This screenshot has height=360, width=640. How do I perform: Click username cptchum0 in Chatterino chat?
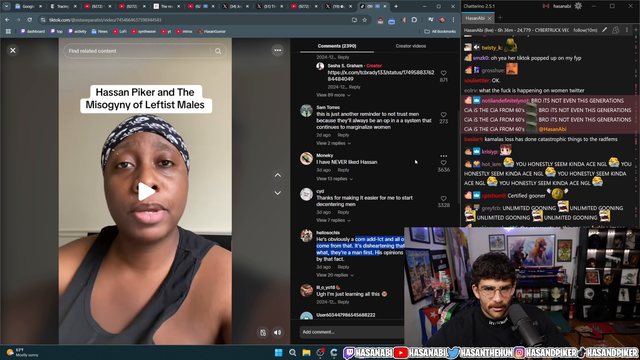493,196
